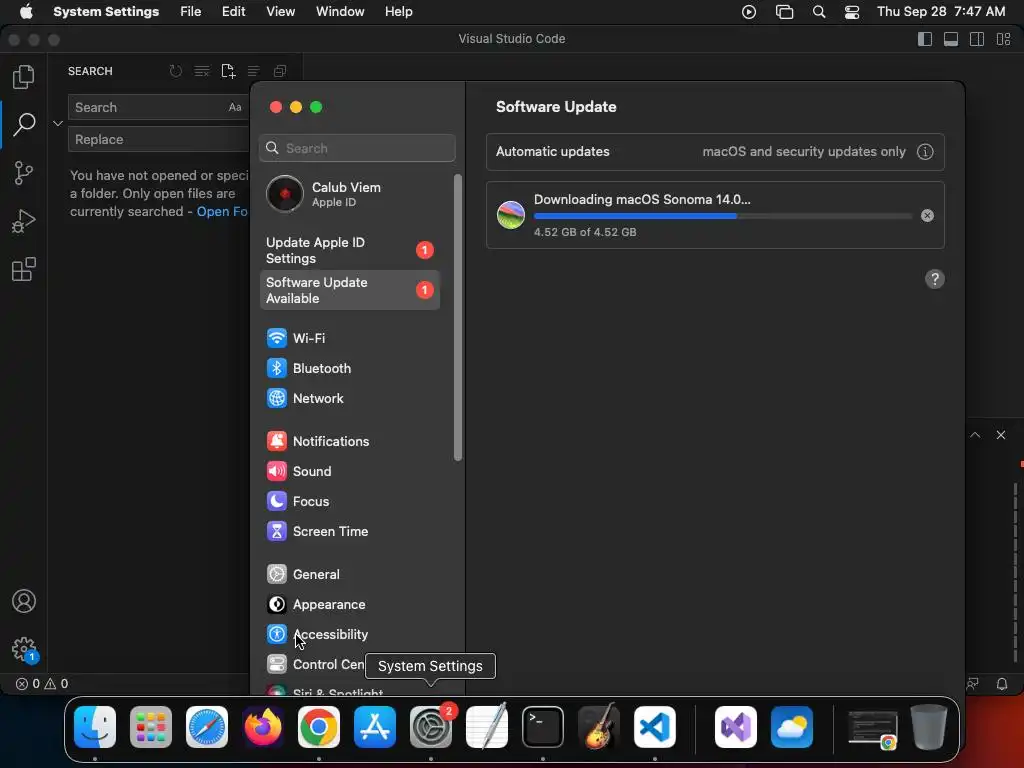1024x768 pixels.
Task: Open GarageBand from the Dock
Action: (x=599, y=727)
